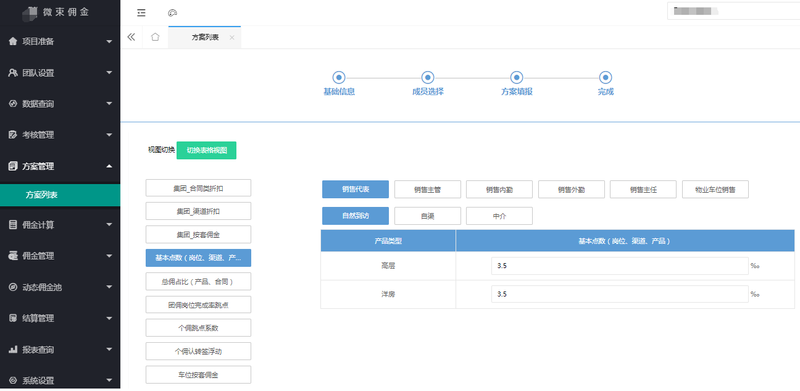The image size is (800, 391).
Task: Select the 基础信息 step circle
Action: click(x=339, y=78)
